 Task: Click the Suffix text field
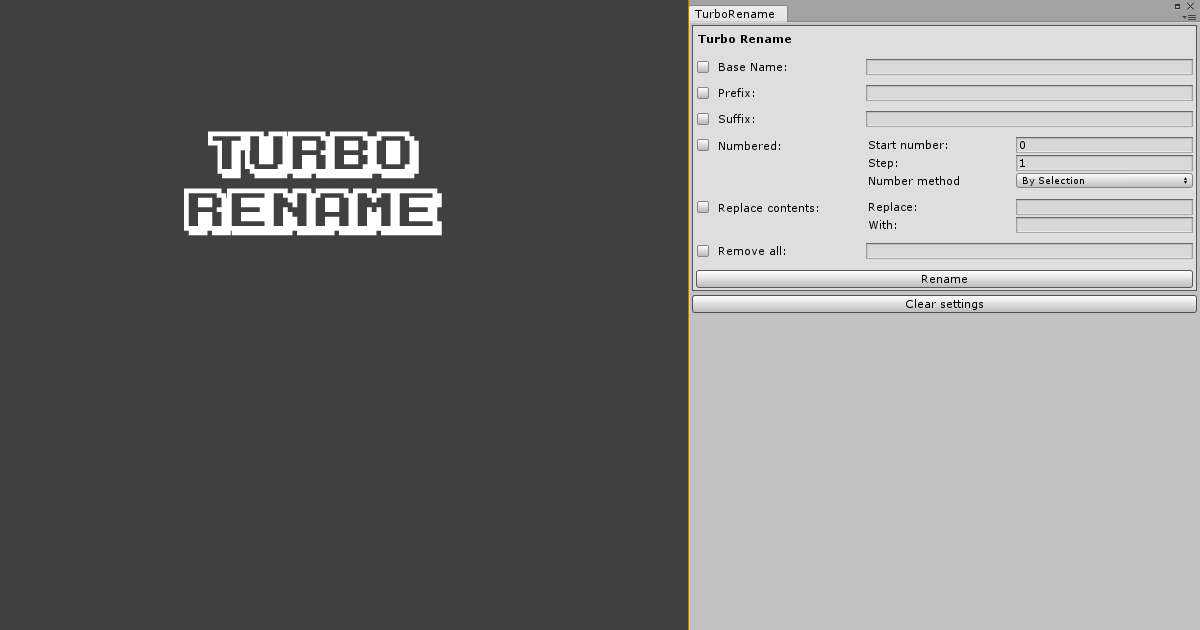click(x=1029, y=118)
